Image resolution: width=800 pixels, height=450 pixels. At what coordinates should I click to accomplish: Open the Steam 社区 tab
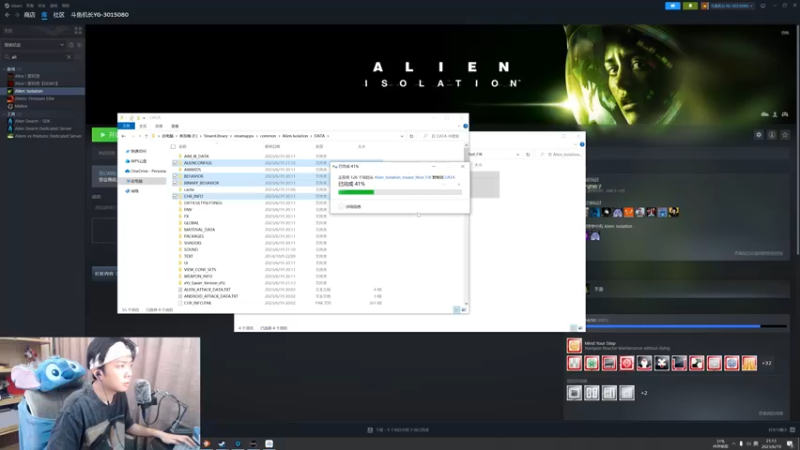59,15
